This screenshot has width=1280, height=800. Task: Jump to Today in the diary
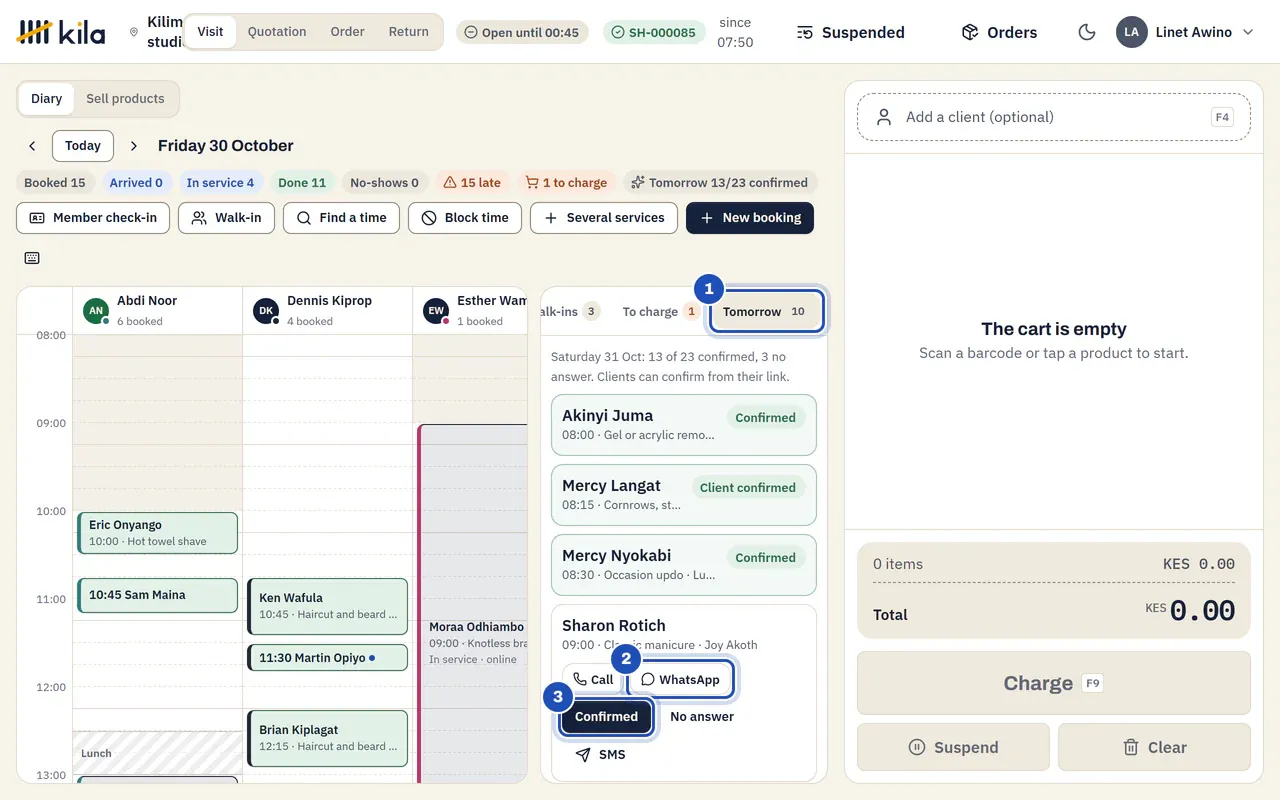[x=83, y=146]
